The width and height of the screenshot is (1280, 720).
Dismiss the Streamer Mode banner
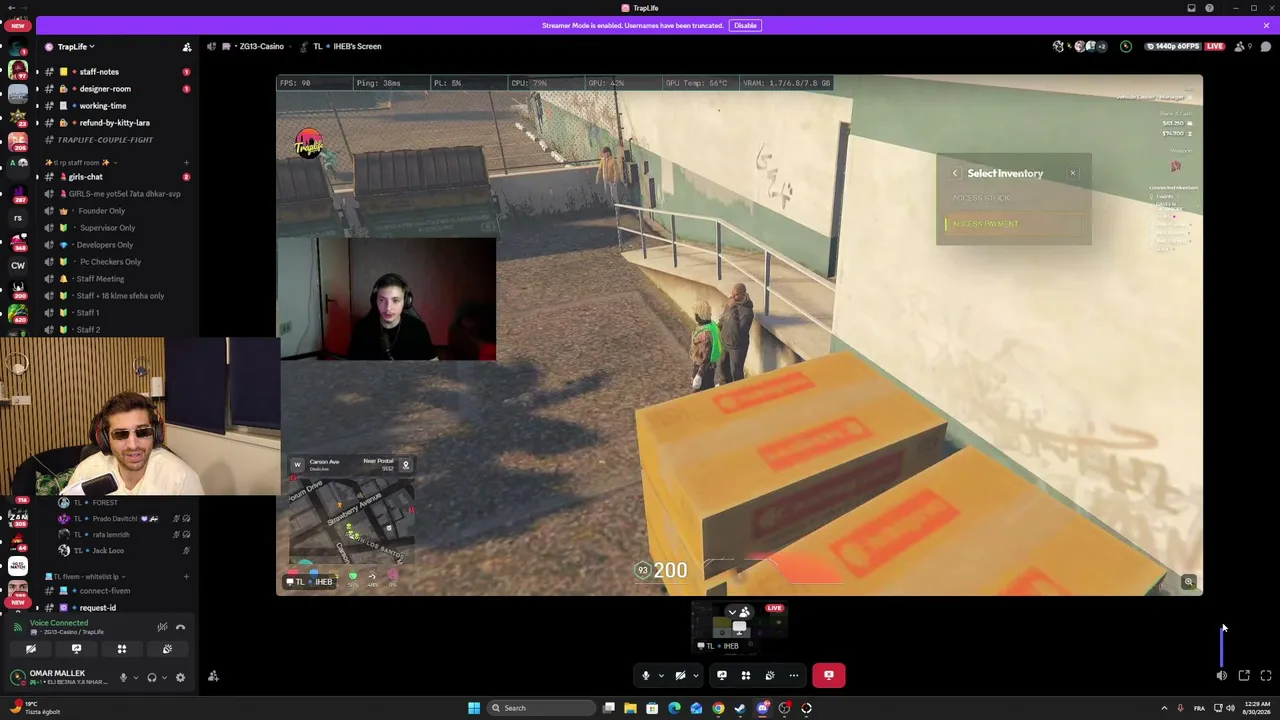pyautogui.click(x=1266, y=25)
